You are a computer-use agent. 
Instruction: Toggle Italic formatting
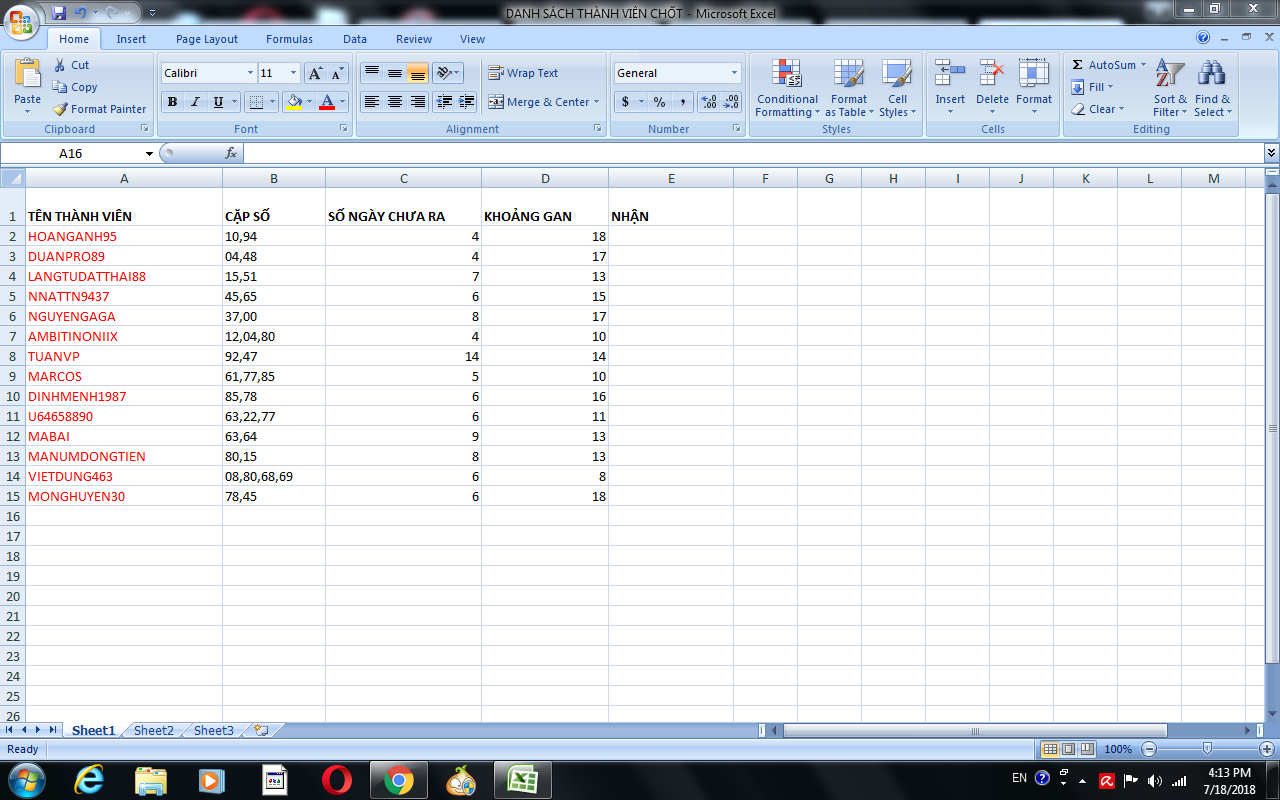coord(195,102)
